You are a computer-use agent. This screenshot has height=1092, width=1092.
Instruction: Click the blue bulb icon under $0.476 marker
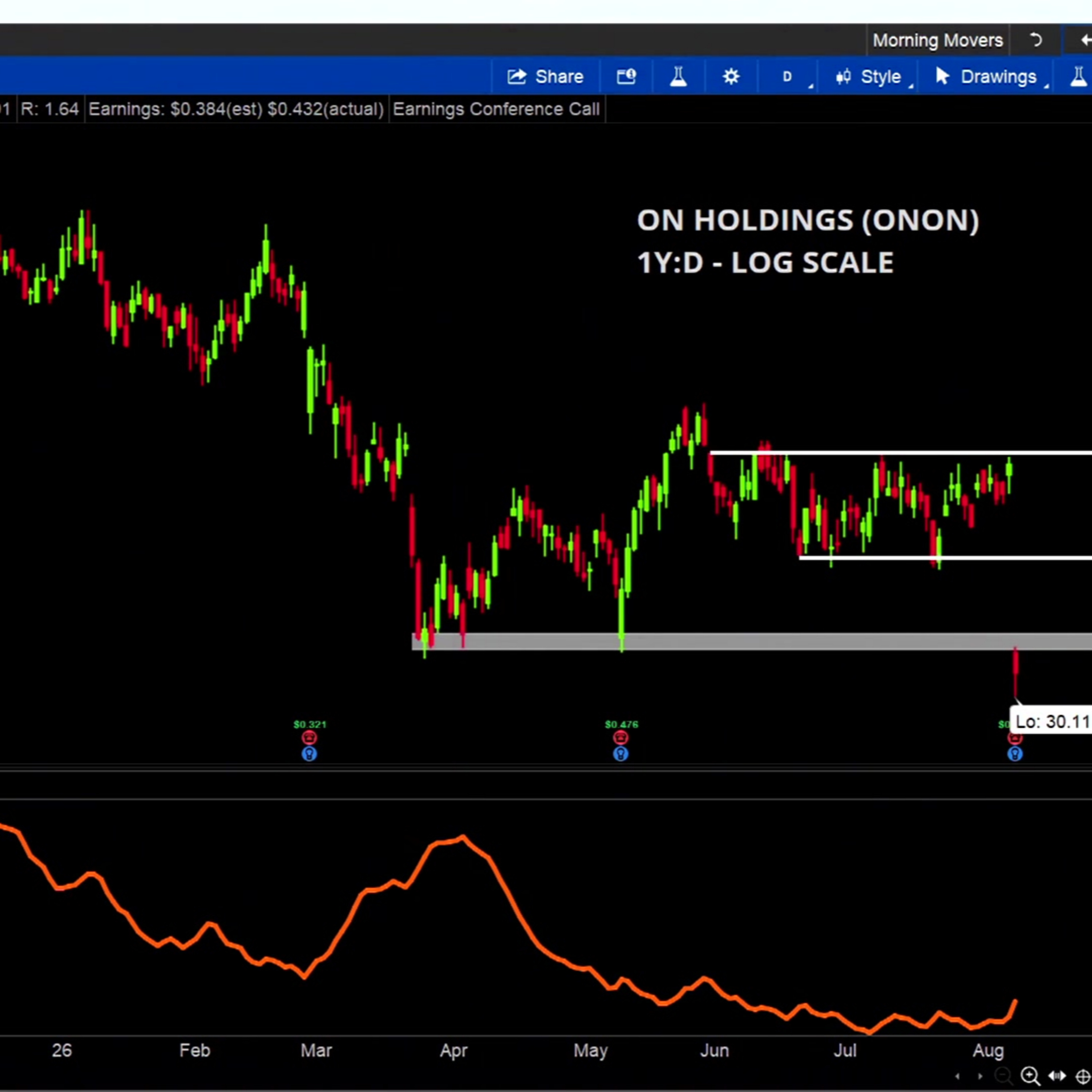coord(621,753)
